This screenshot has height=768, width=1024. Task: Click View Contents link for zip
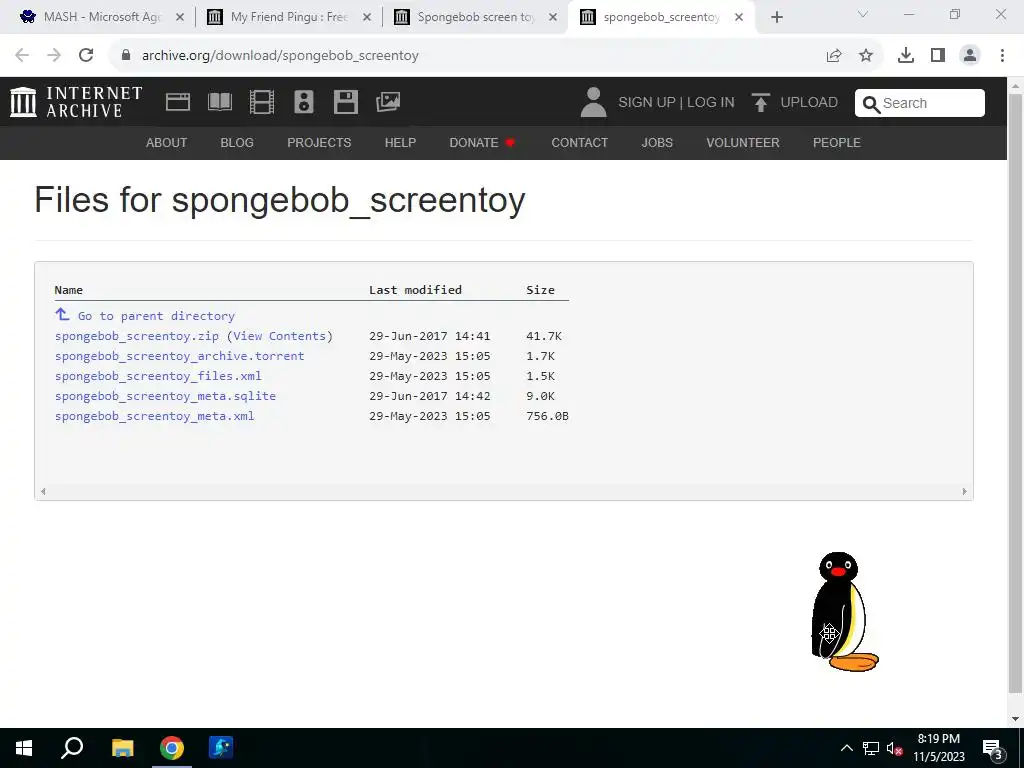pyautogui.click(x=280, y=336)
